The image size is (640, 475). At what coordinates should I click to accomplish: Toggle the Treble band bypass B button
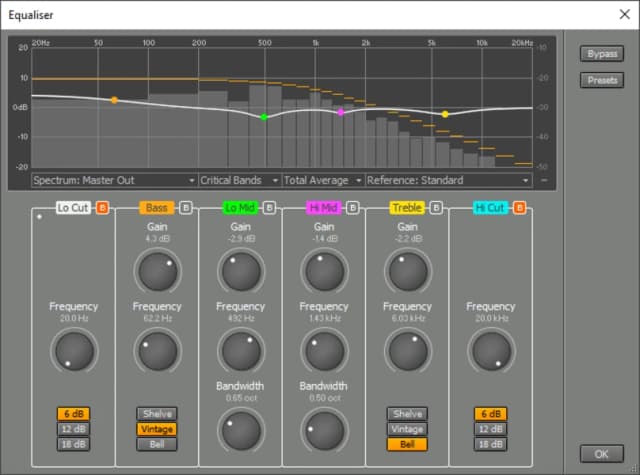click(x=436, y=208)
